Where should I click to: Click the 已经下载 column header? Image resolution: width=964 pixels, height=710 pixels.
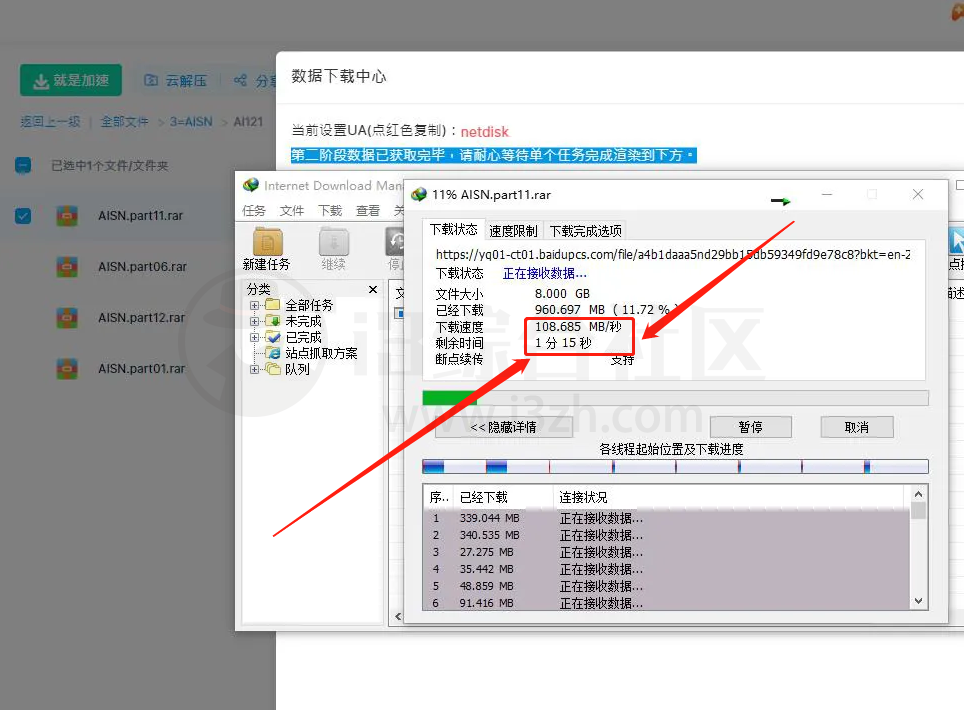coord(504,497)
